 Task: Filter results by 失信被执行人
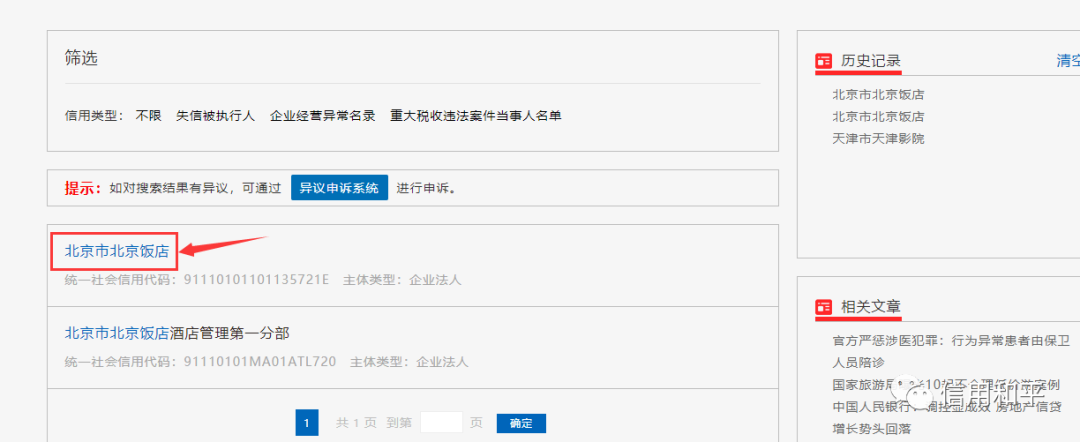pos(216,116)
